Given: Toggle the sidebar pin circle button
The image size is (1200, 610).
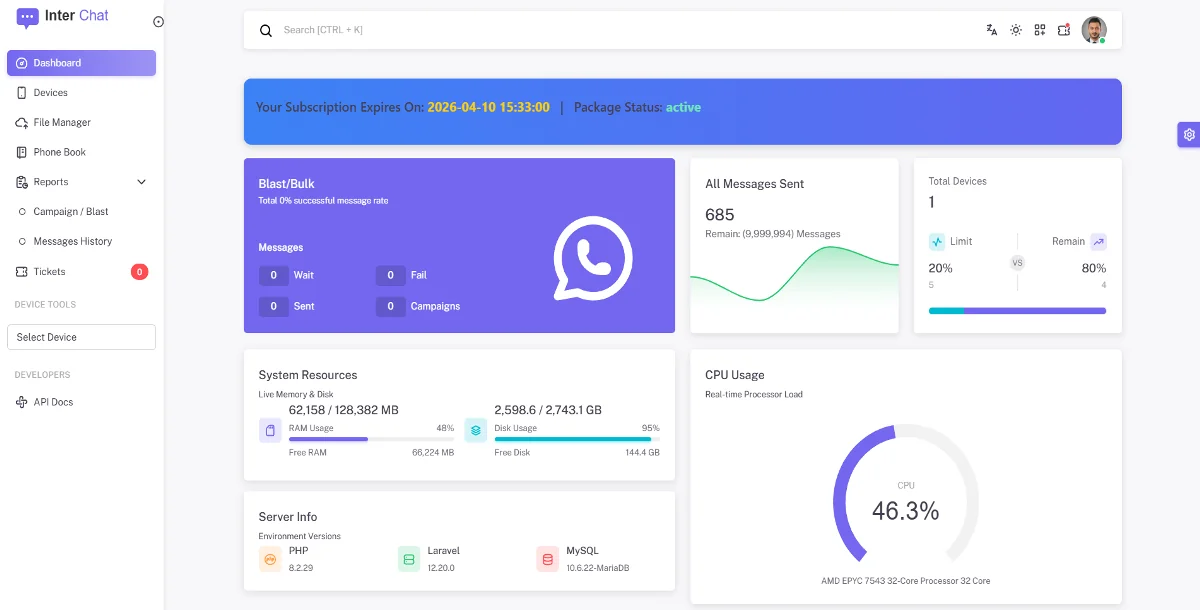Looking at the screenshot, I should tap(158, 22).
